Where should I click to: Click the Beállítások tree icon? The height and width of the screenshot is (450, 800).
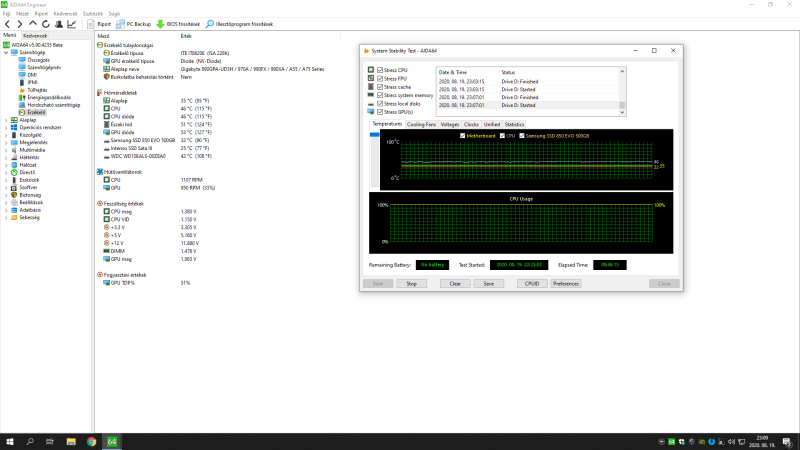tap(14, 203)
